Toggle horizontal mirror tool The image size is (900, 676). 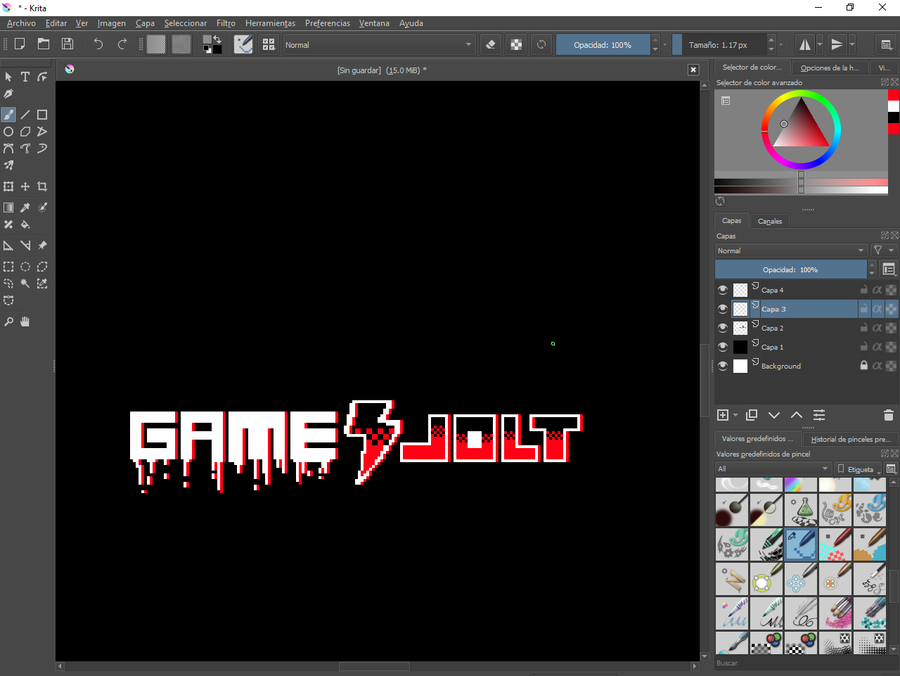805,44
